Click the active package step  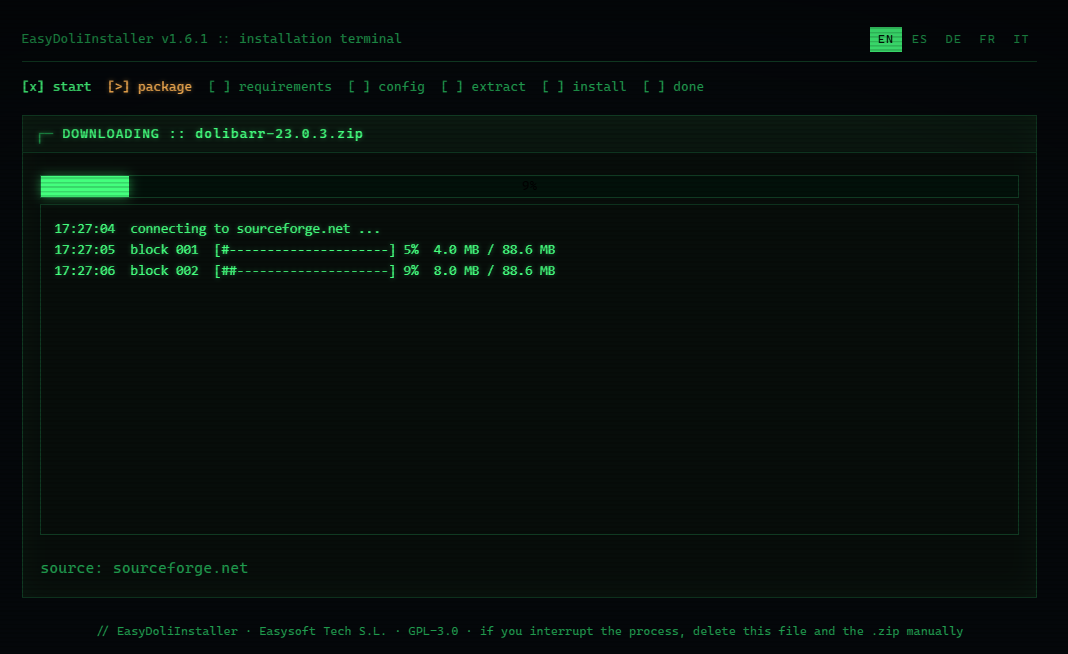(x=149, y=87)
